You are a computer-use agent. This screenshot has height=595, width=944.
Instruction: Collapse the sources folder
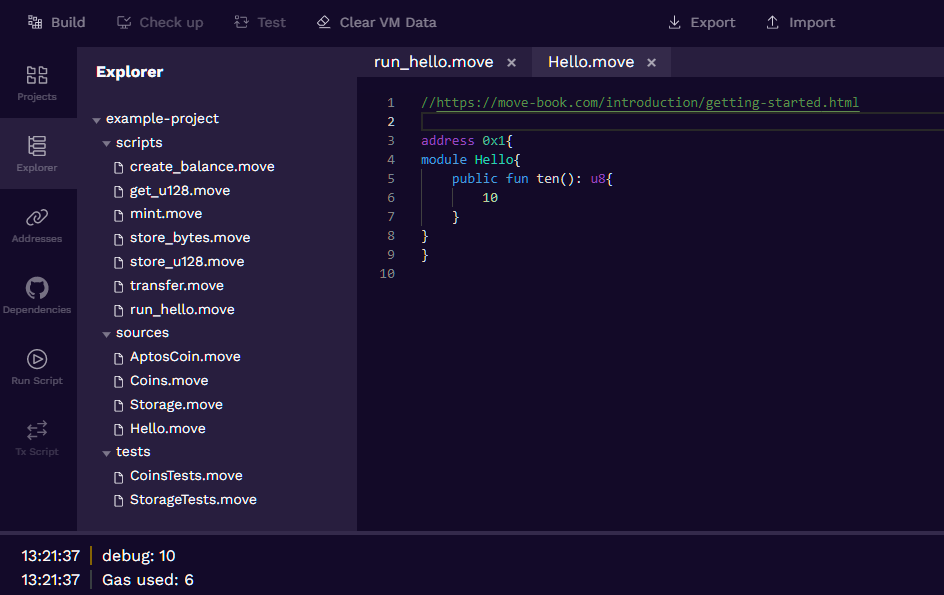(x=107, y=333)
